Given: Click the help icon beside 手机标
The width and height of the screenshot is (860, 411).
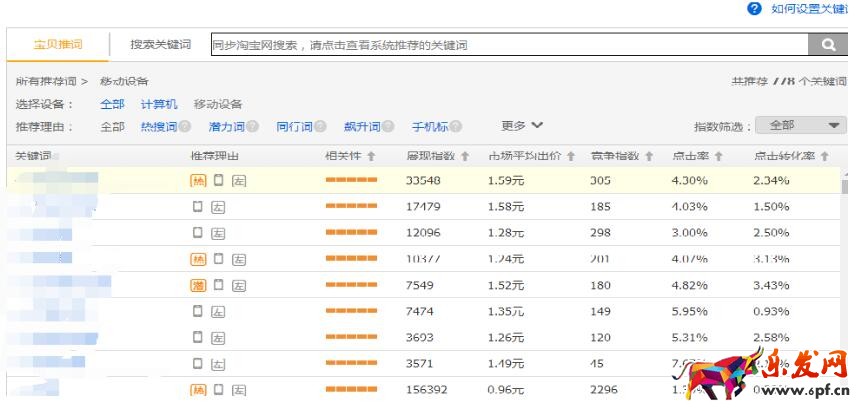Looking at the screenshot, I should [x=456, y=127].
